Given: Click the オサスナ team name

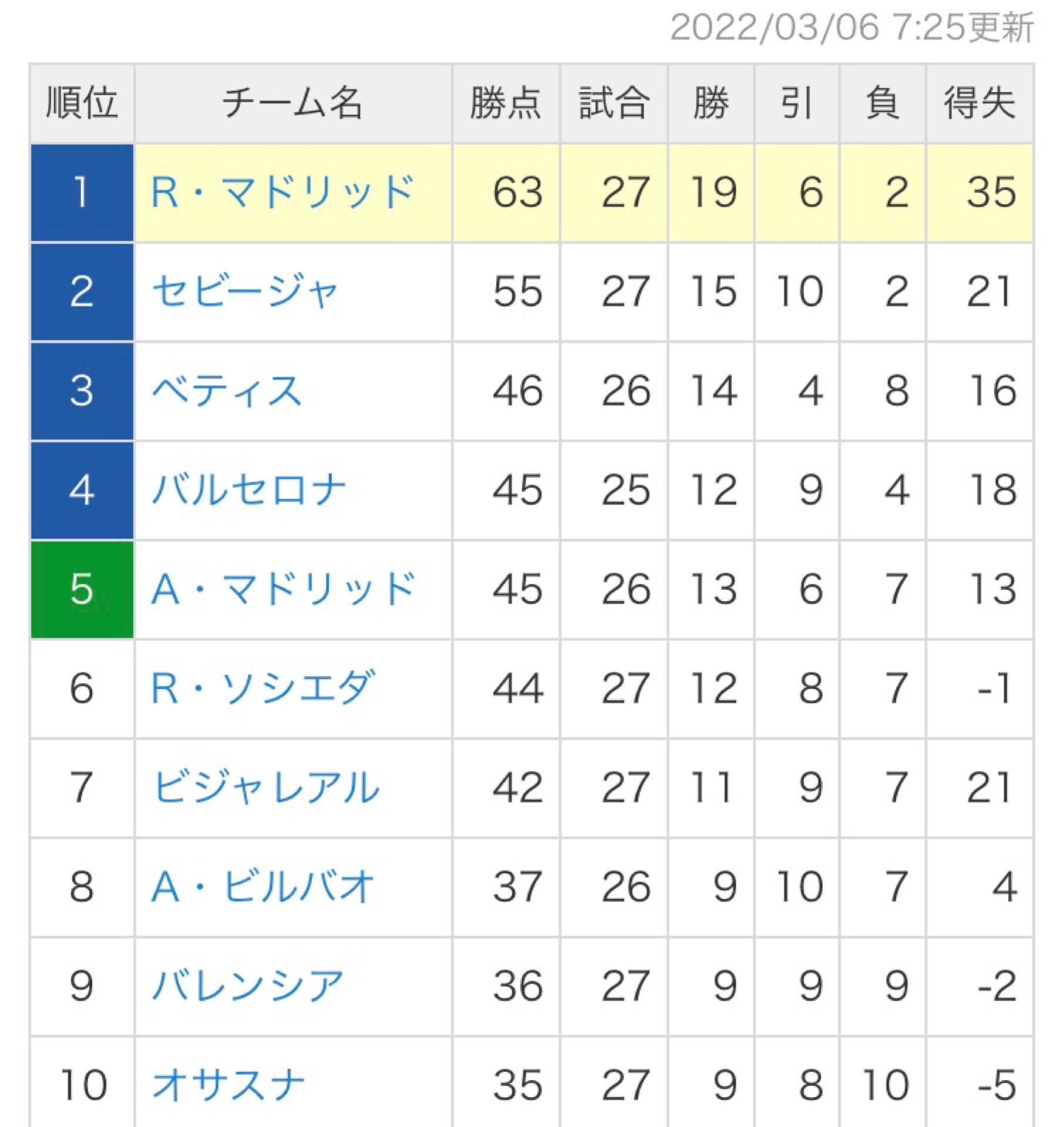Looking at the screenshot, I should (x=229, y=1085).
